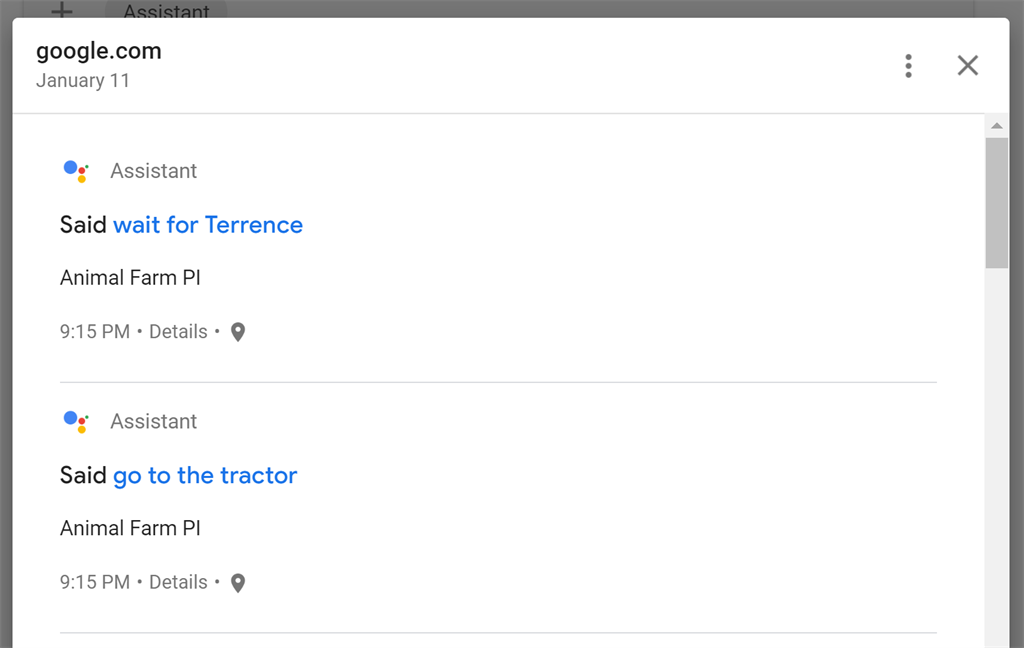Open the 'go to the tractor' transcript link
The height and width of the screenshot is (648, 1024).
click(x=205, y=475)
